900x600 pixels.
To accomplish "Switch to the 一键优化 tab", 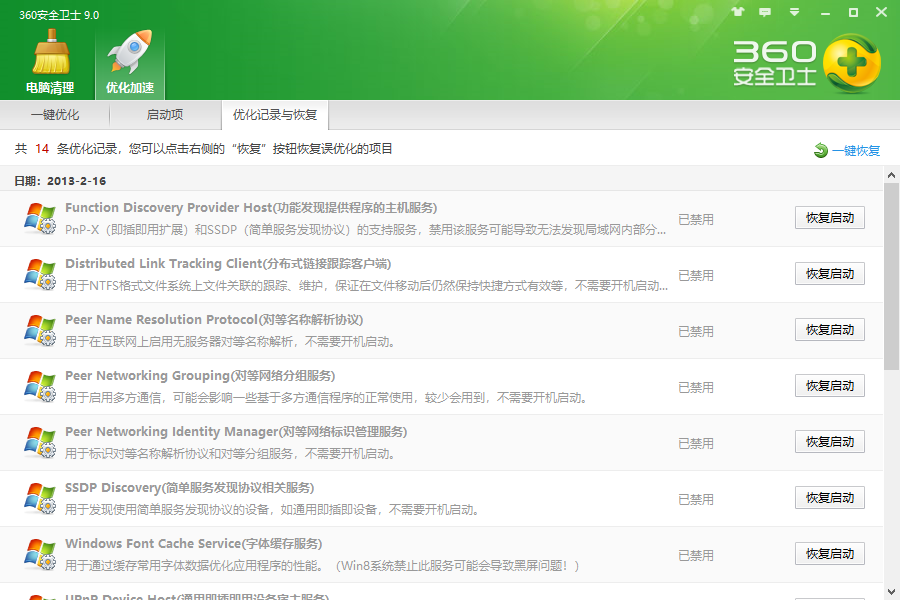I will click(x=55, y=115).
